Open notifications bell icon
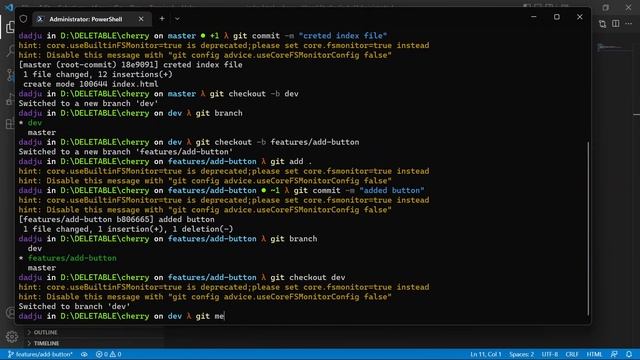The width and height of the screenshot is (640, 360). (x=629, y=354)
